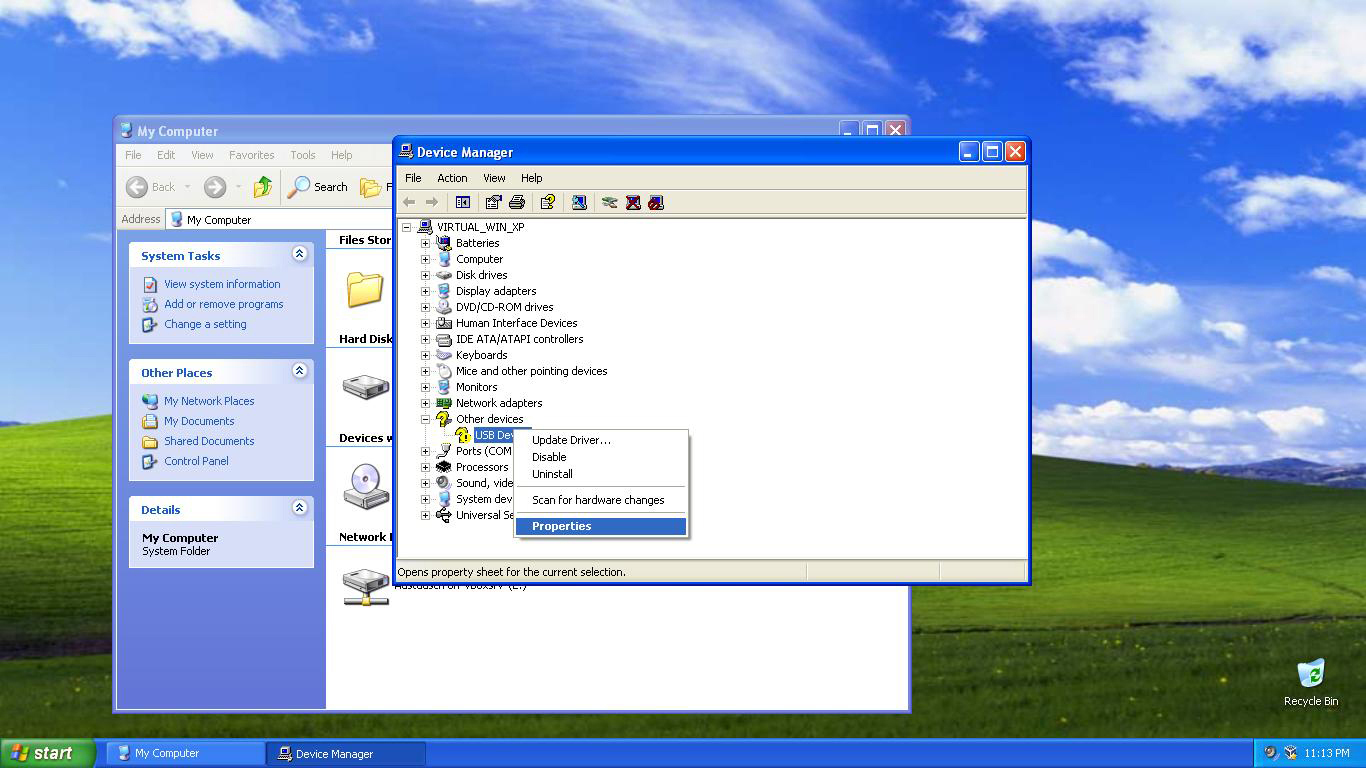Collapse the Other Places panel

(299, 371)
